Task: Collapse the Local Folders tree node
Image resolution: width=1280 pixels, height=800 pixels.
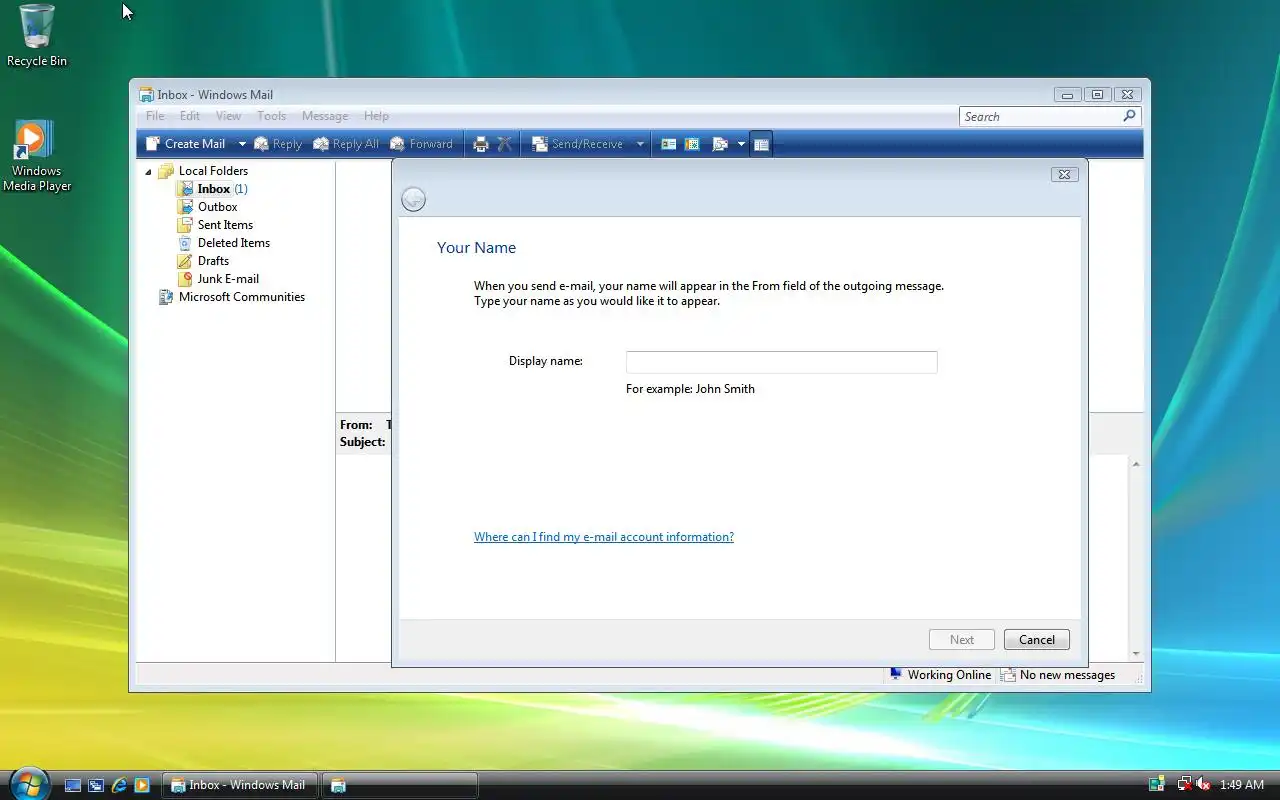Action: 149,172
